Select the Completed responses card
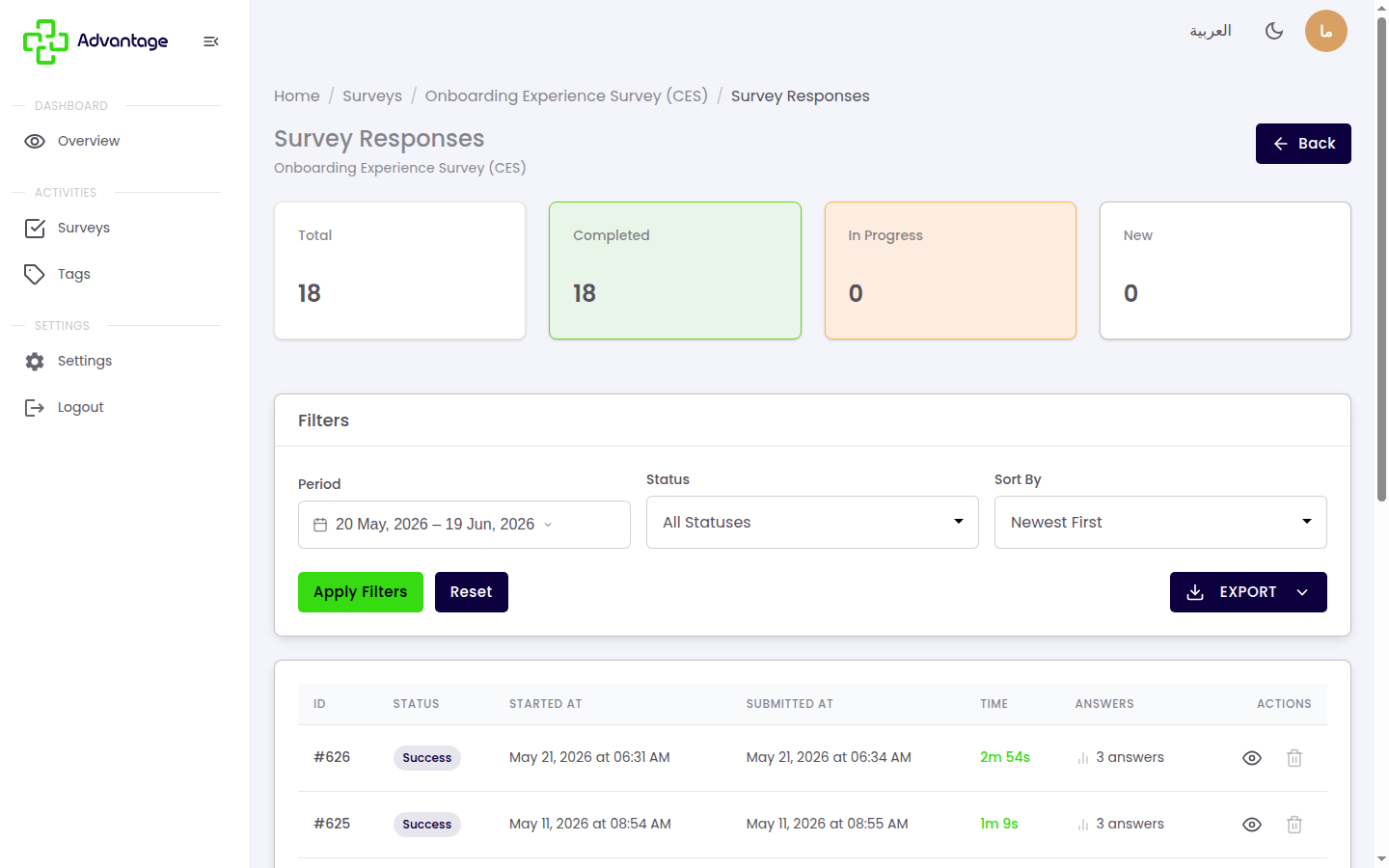1389x868 pixels. 675,270
